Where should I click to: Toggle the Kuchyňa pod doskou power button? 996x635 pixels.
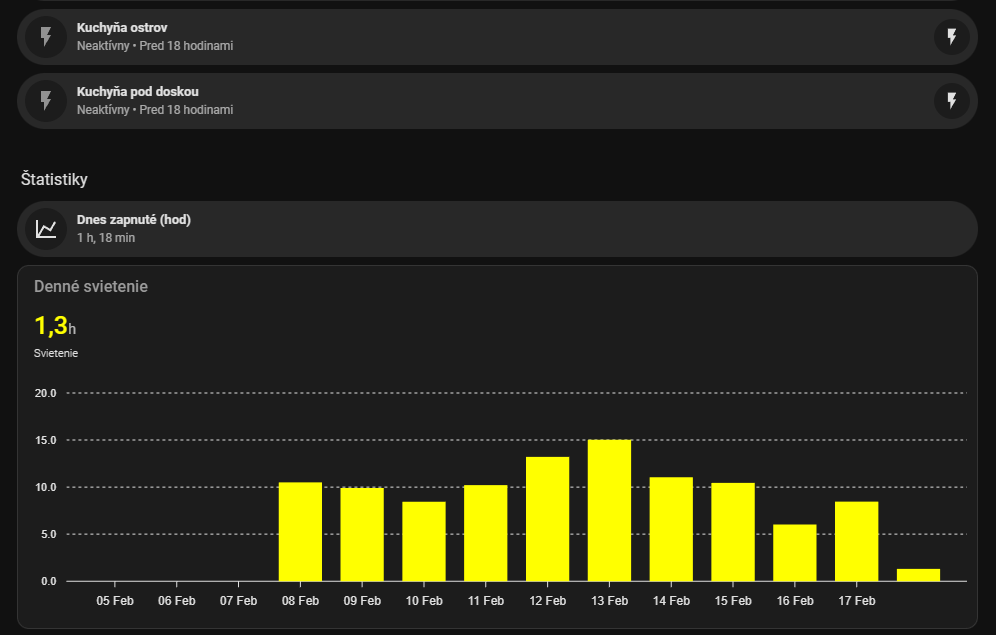coord(951,100)
